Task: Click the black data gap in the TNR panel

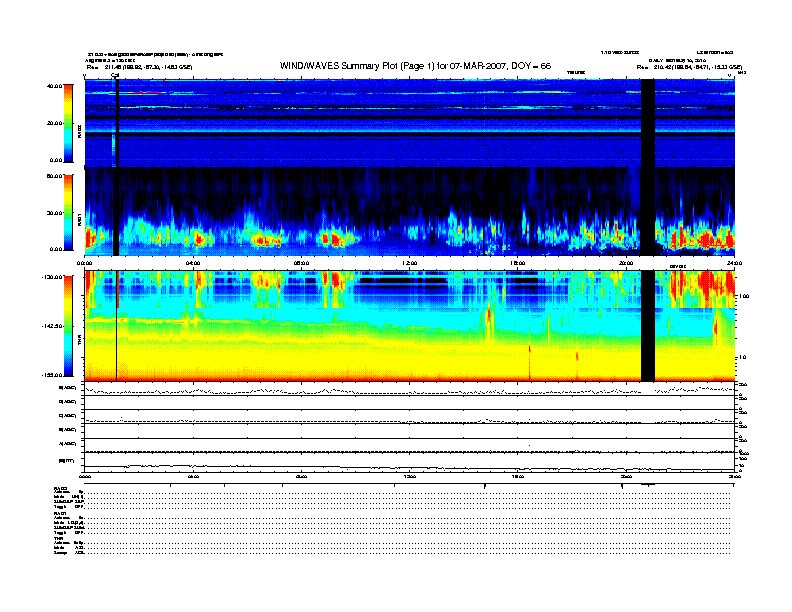Action: (648, 326)
